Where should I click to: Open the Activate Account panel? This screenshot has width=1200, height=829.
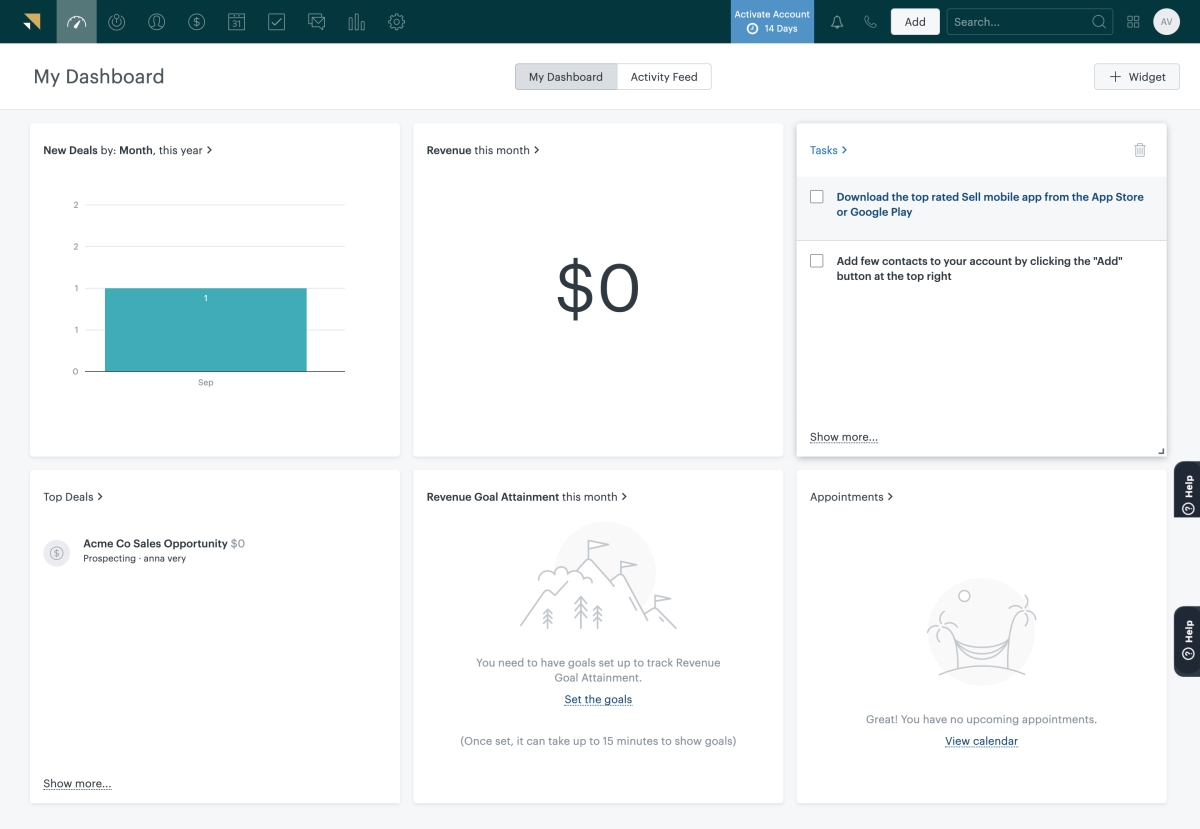pyautogui.click(x=772, y=21)
